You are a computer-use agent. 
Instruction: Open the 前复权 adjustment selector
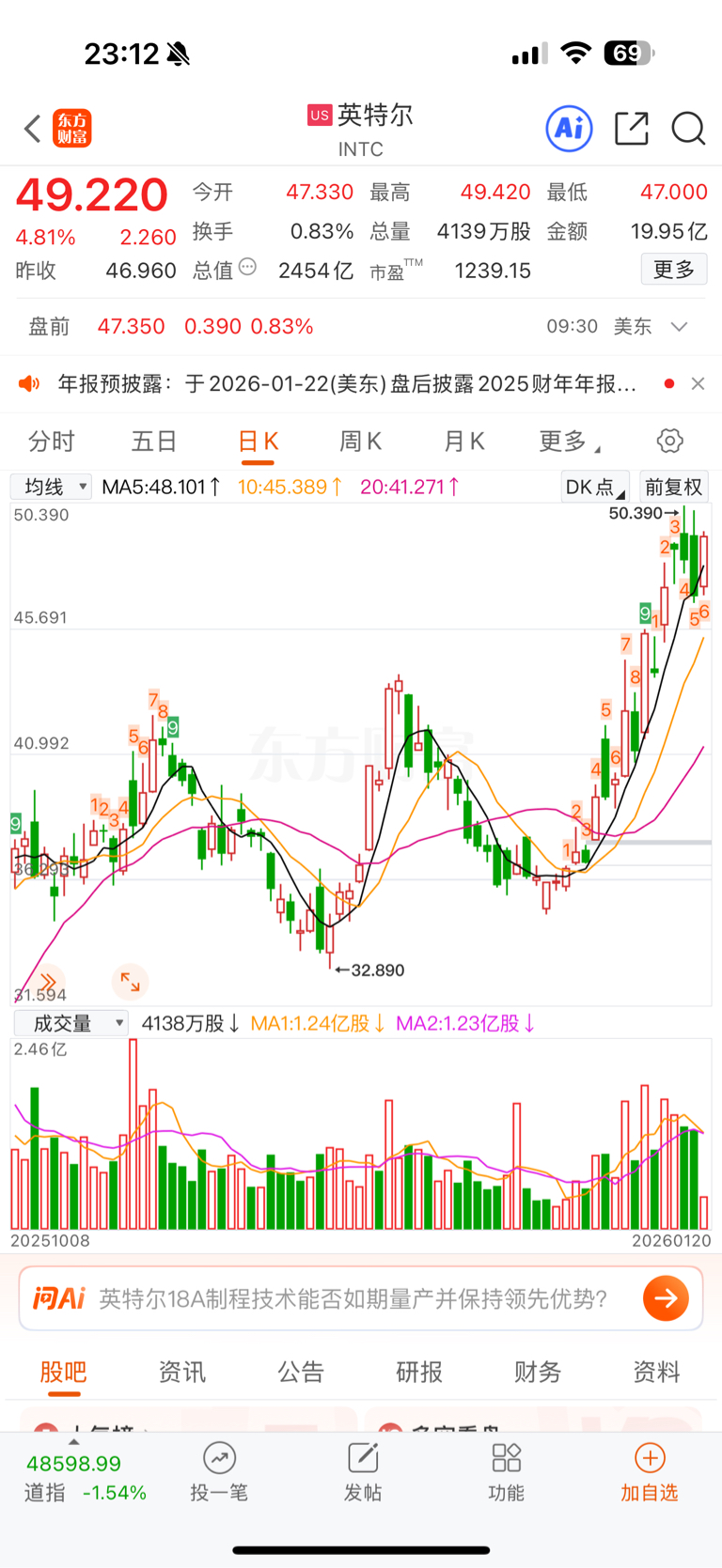pos(674,487)
